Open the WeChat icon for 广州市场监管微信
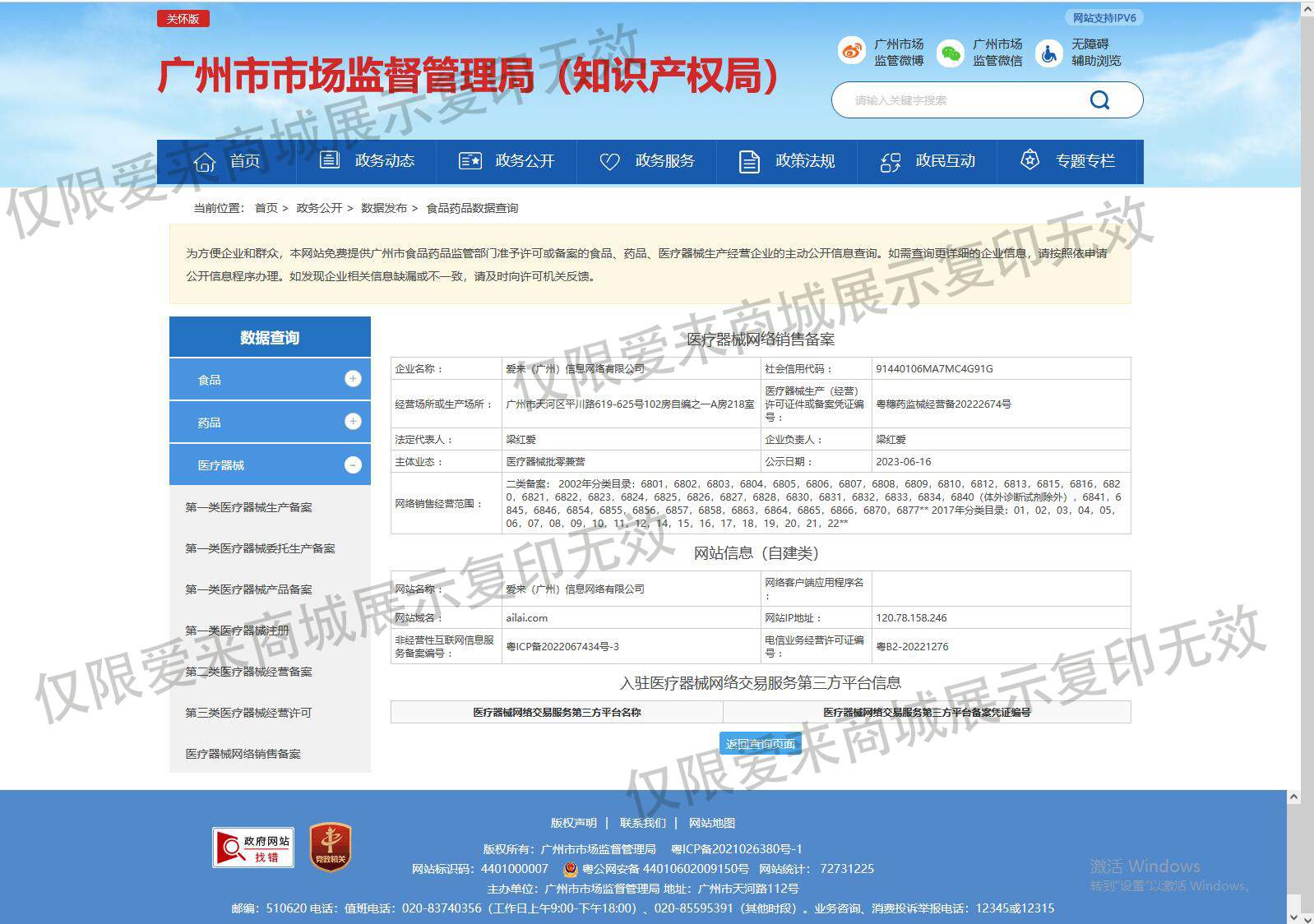 point(951,53)
